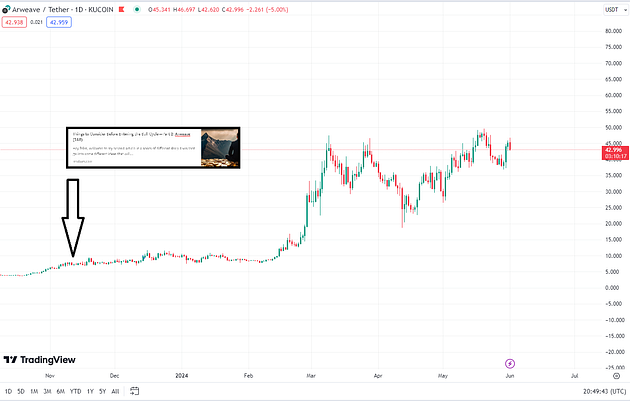630x401 pixels.
Task: Open the article thumbnail with mountain image
Action: pos(220,147)
